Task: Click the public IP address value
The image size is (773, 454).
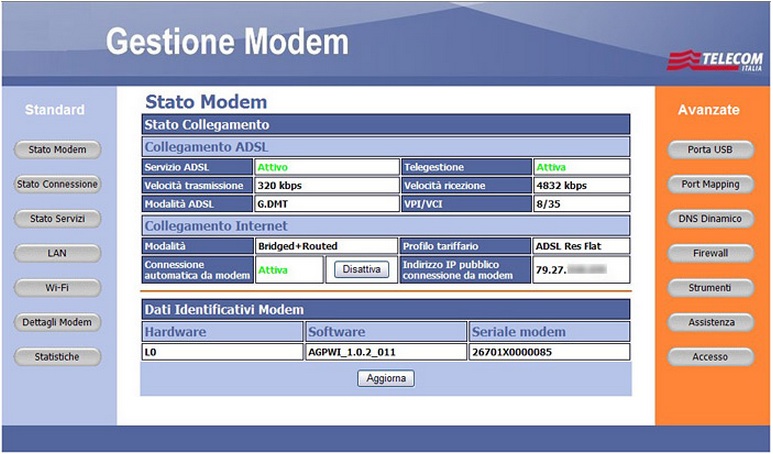Action: 582,269
